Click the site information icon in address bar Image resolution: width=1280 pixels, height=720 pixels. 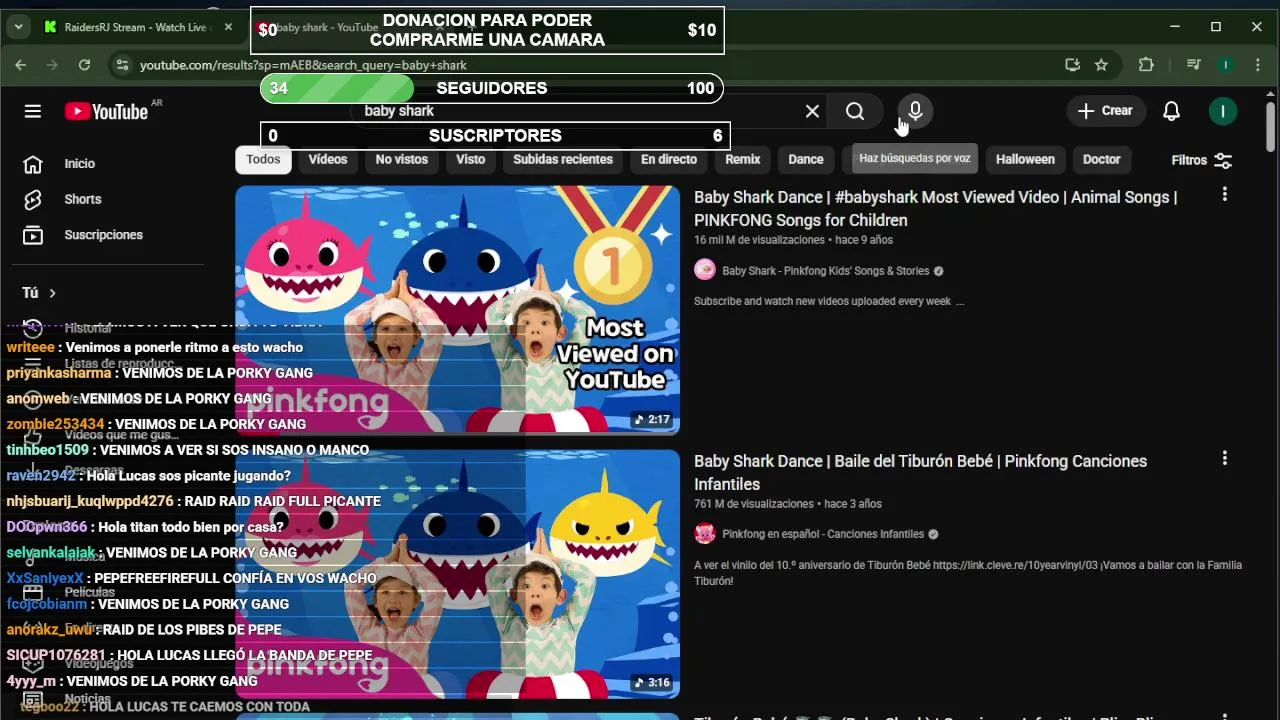coord(122,65)
